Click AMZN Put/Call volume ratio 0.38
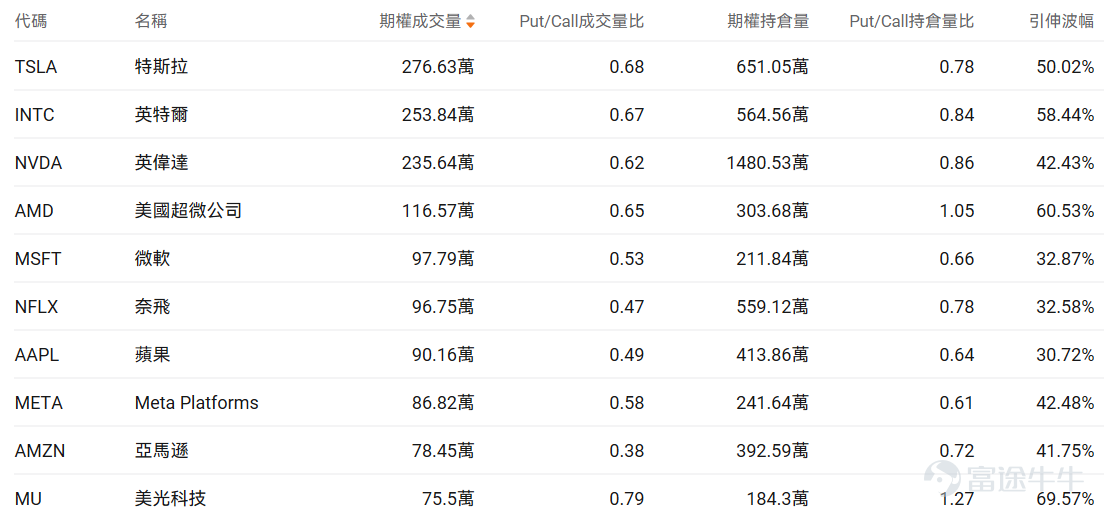1104x515 pixels. (627, 450)
